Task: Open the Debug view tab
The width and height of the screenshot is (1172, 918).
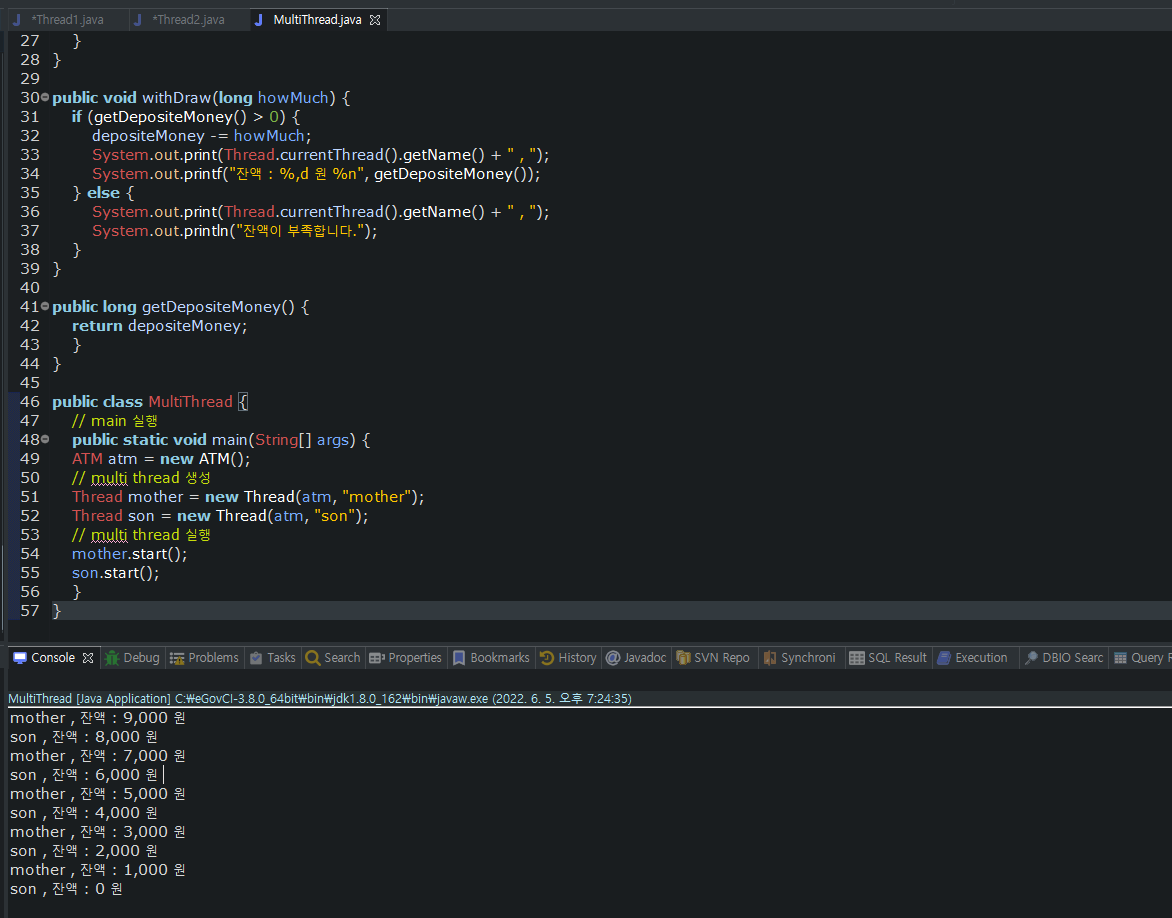Action: [132, 658]
